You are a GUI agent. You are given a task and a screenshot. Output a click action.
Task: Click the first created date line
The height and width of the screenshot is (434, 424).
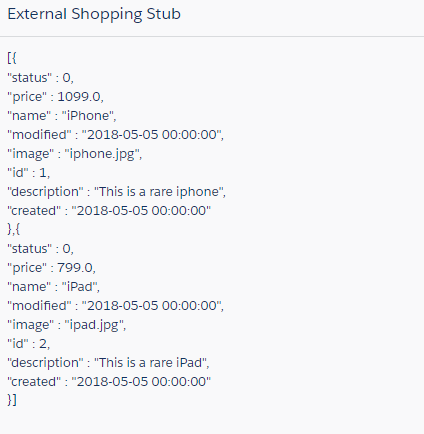point(109,211)
